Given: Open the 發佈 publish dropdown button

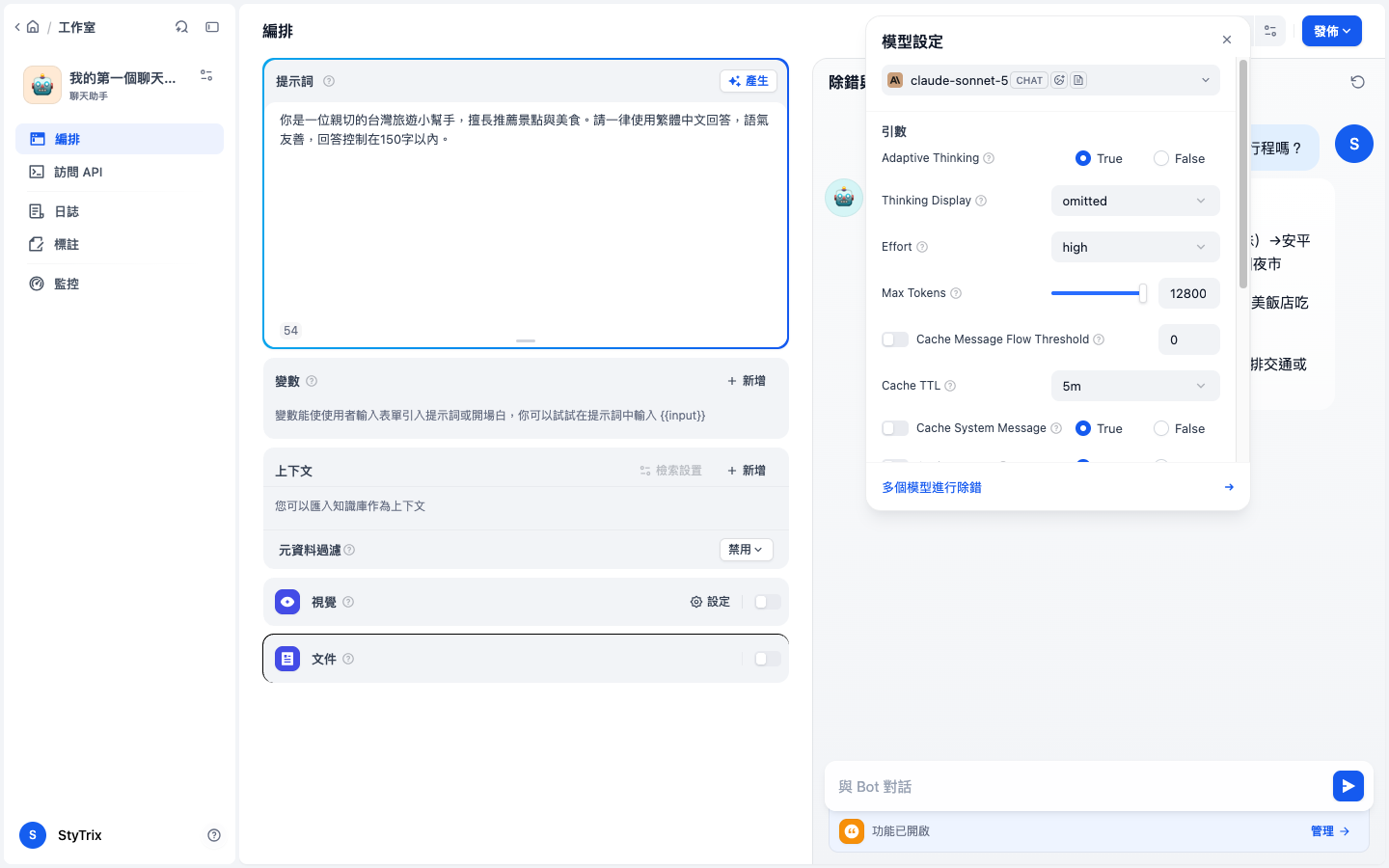Looking at the screenshot, I should click(1332, 31).
